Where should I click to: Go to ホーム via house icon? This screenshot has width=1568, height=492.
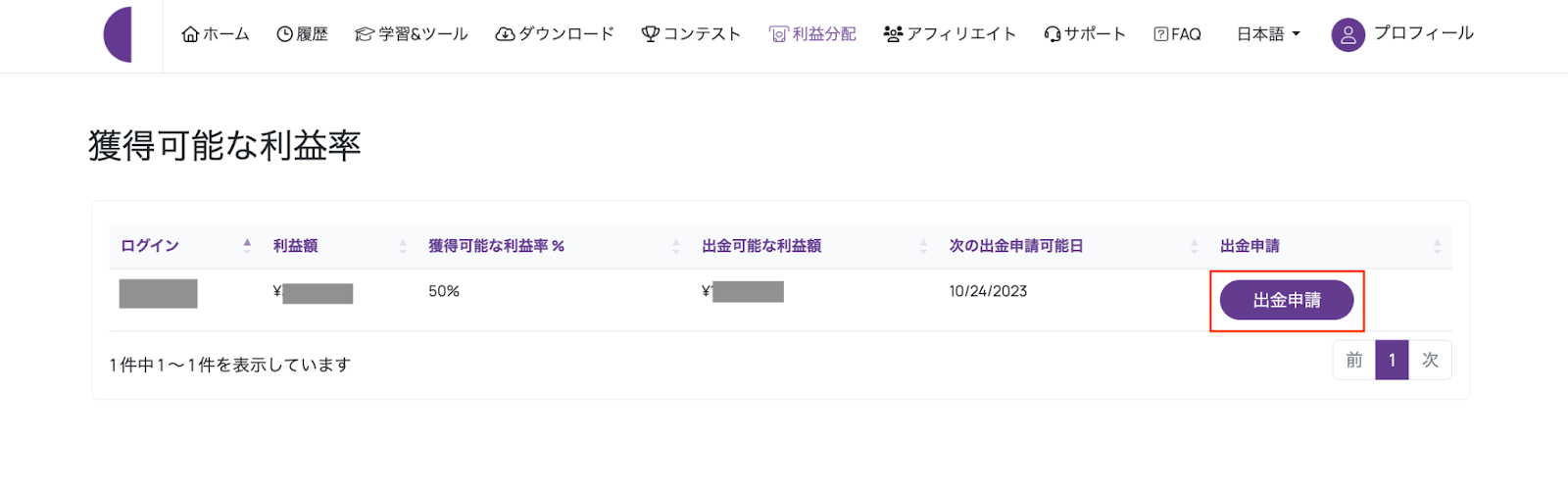tap(190, 34)
